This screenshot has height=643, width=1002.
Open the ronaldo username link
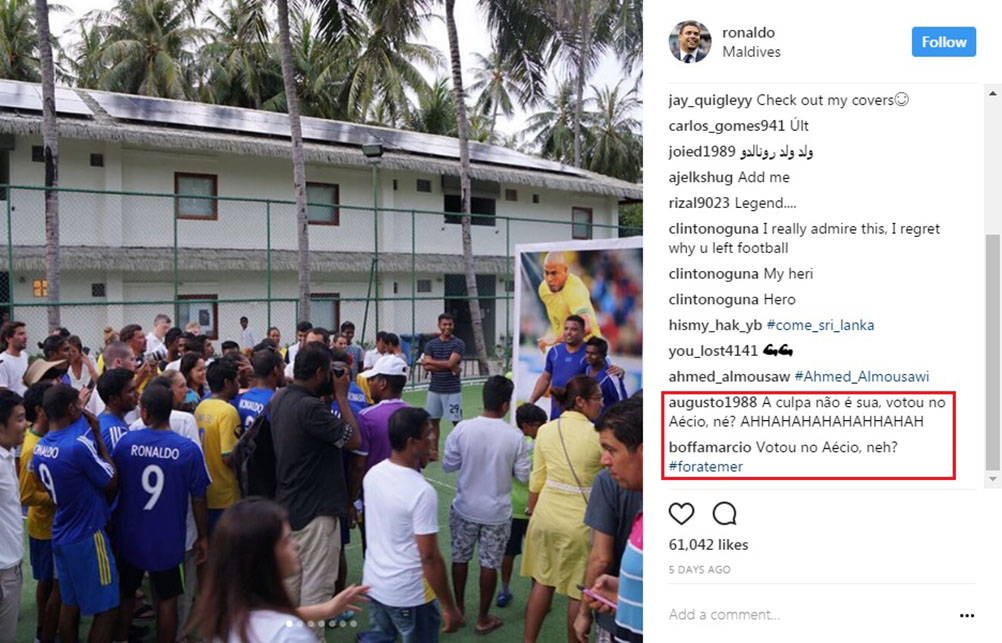(748, 32)
